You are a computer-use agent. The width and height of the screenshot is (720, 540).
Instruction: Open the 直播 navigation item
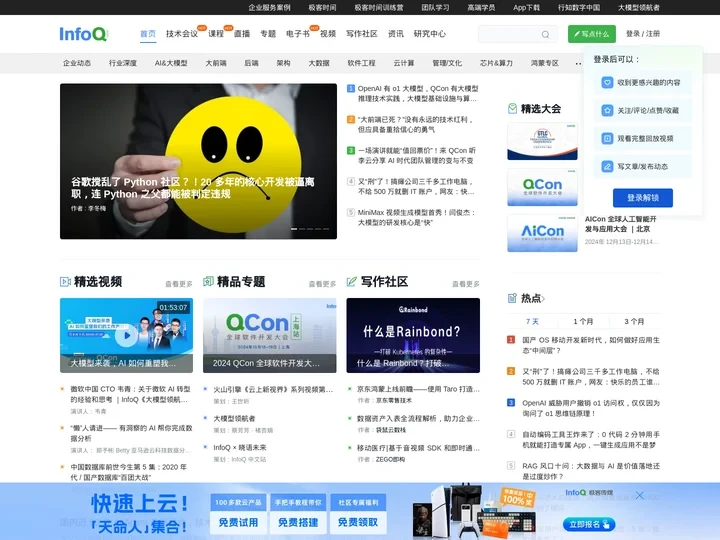click(242, 34)
